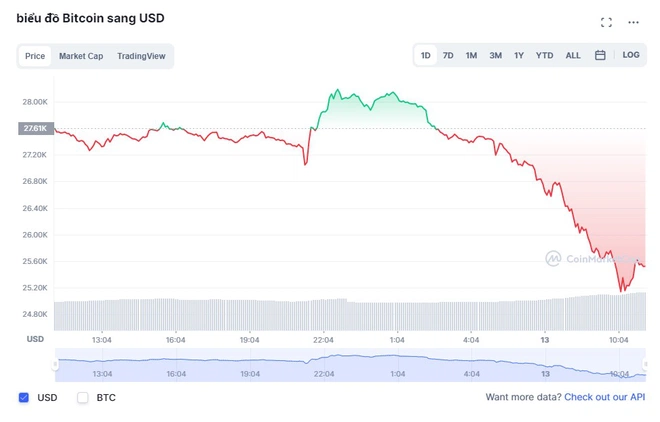Click the right handle of range slider
660x422 pixels.
(x=645, y=365)
